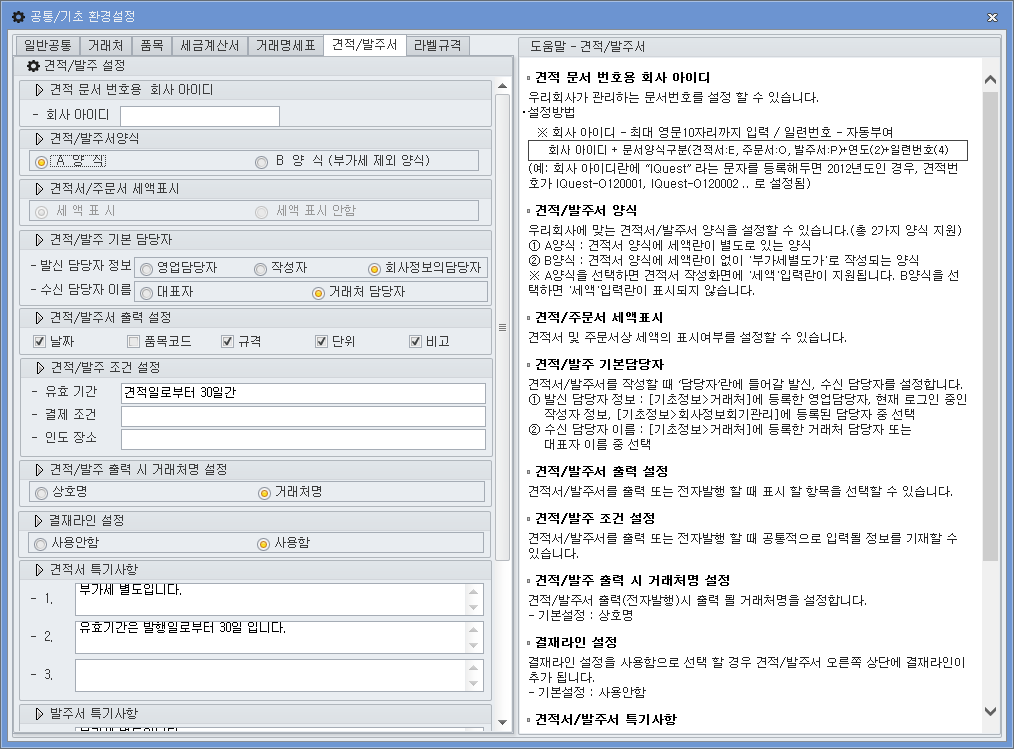This screenshot has width=1014, height=749.
Task: Click the 회사 아이디 input field
Action: coord(198,115)
